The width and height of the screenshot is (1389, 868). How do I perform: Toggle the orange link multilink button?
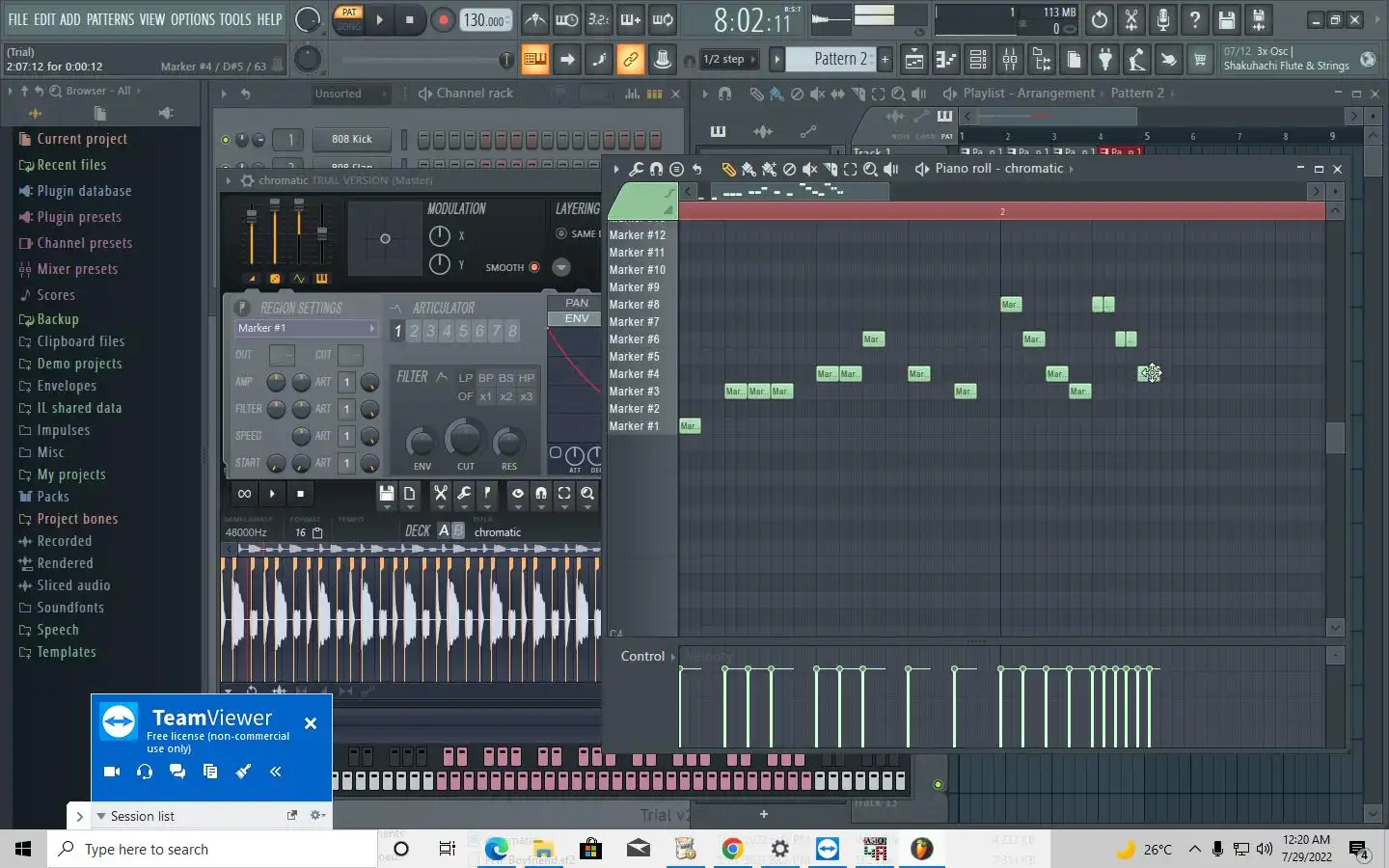[630, 60]
